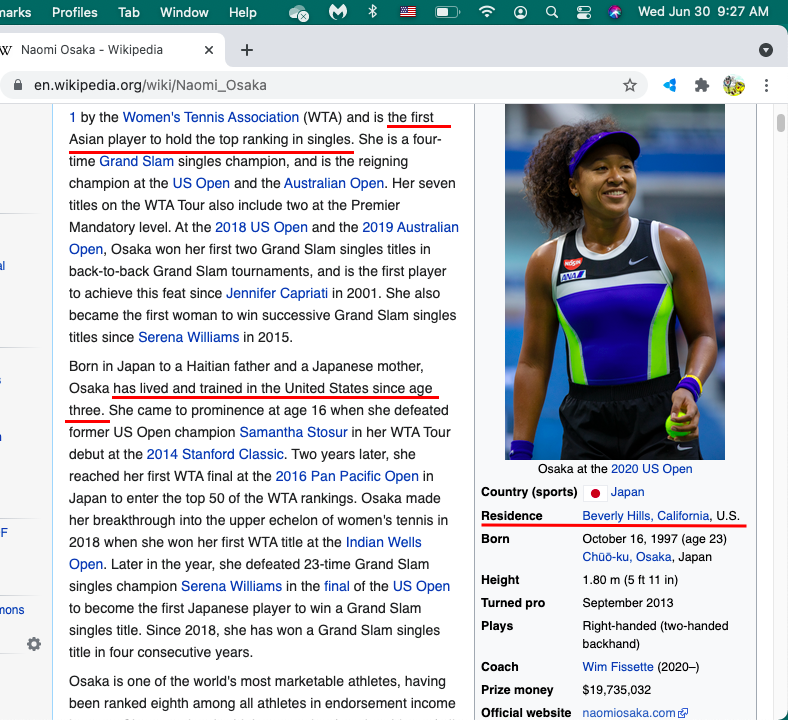Open the Chrome three-dot menu

pyautogui.click(x=766, y=85)
